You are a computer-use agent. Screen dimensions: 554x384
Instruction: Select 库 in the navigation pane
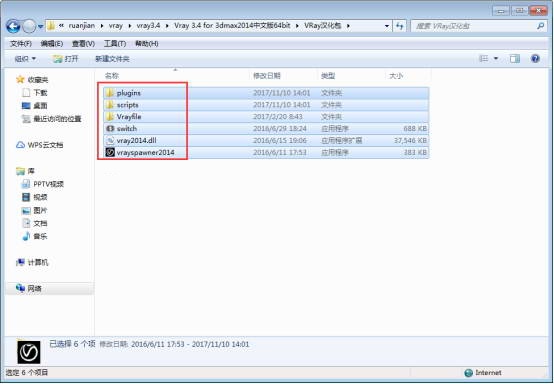click(31, 171)
